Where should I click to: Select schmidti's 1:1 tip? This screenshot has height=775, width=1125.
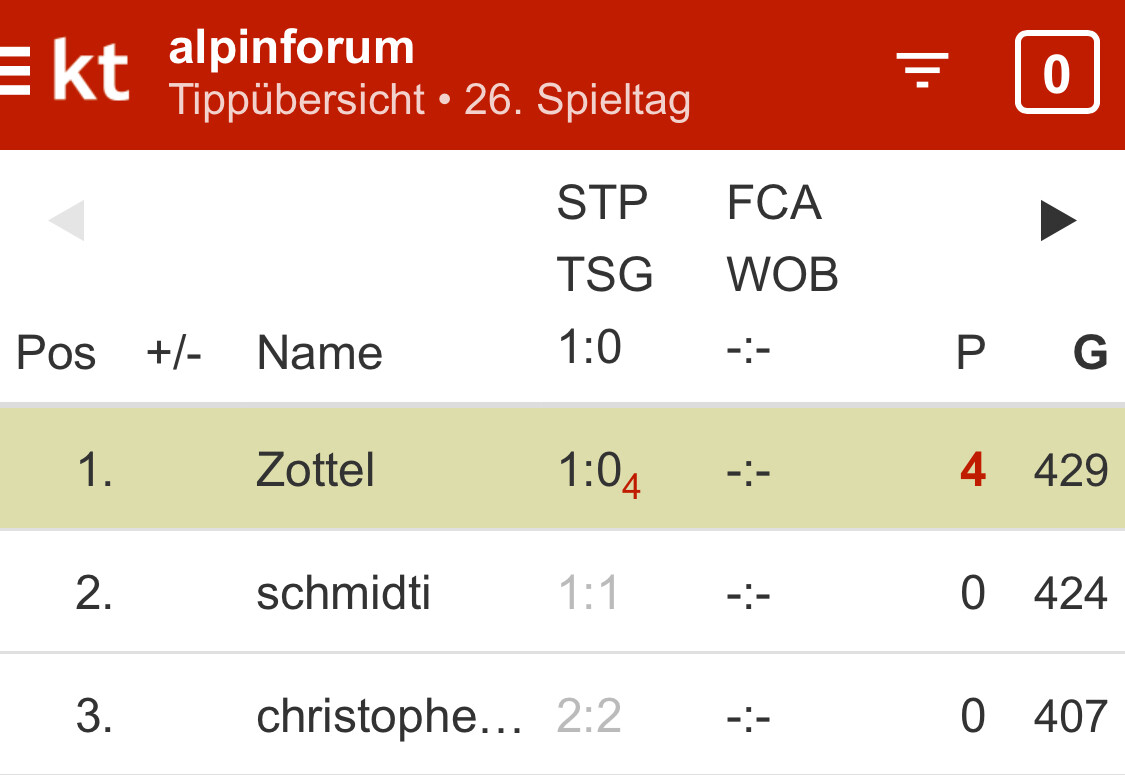click(588, 594)
